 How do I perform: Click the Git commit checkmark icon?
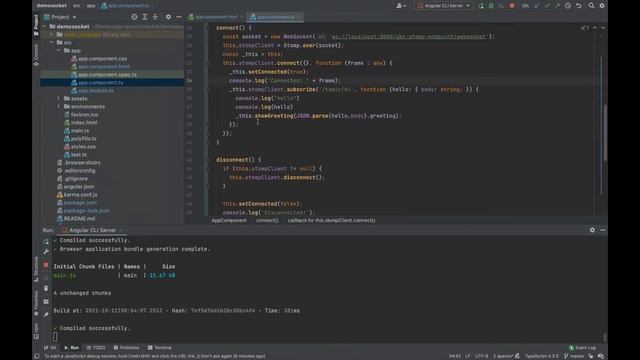[x=547, y=6]
